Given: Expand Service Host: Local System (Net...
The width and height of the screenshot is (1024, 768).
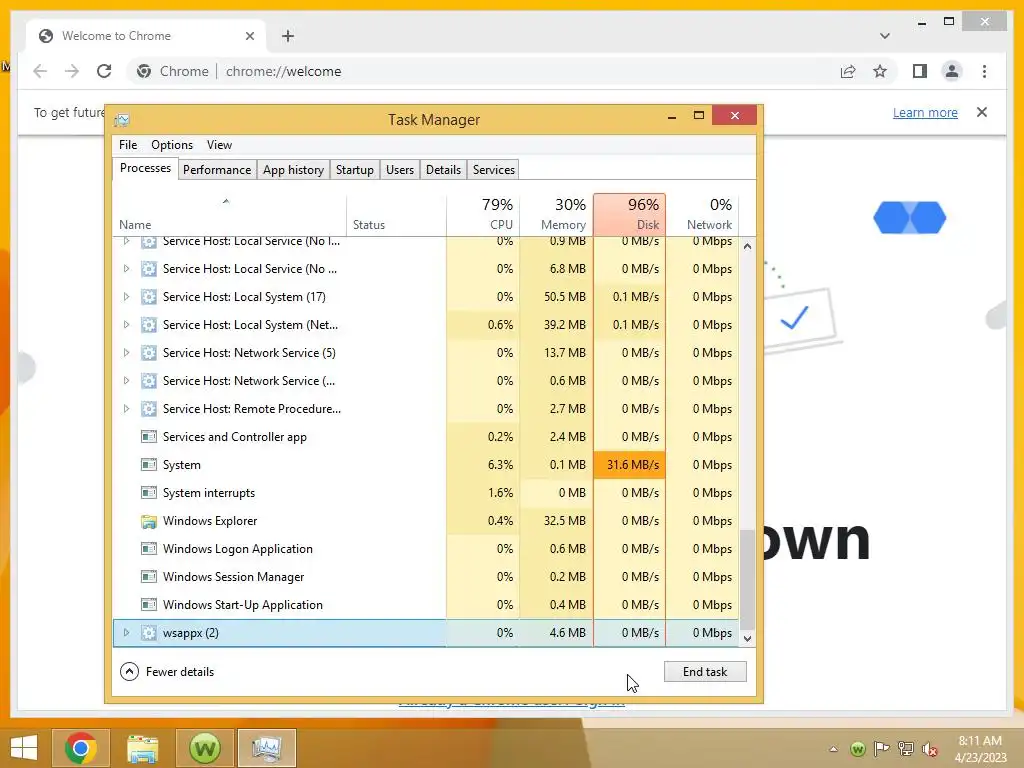Looking at the screenshot, I should pos(126,325).
